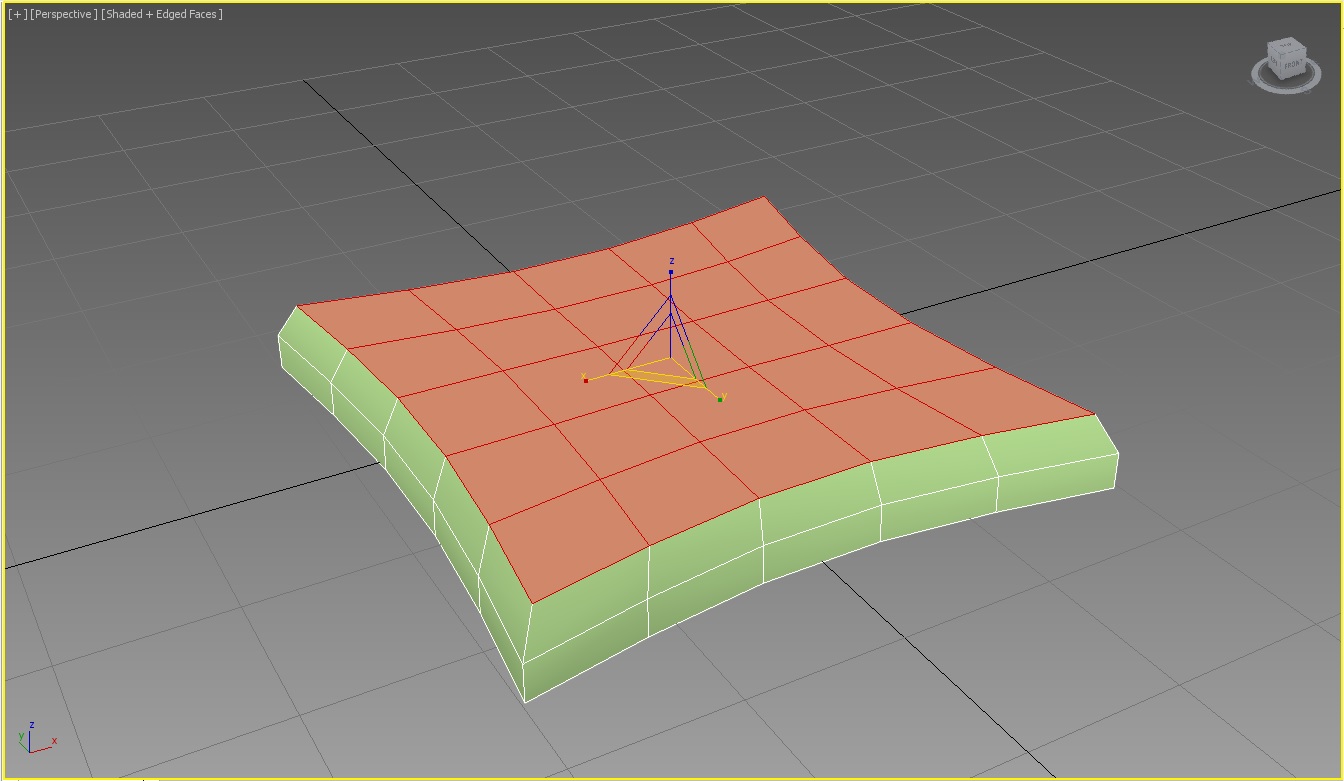
Task: Open the Shaded + Edged Faces shading menu
Action: tap(162, 14)
